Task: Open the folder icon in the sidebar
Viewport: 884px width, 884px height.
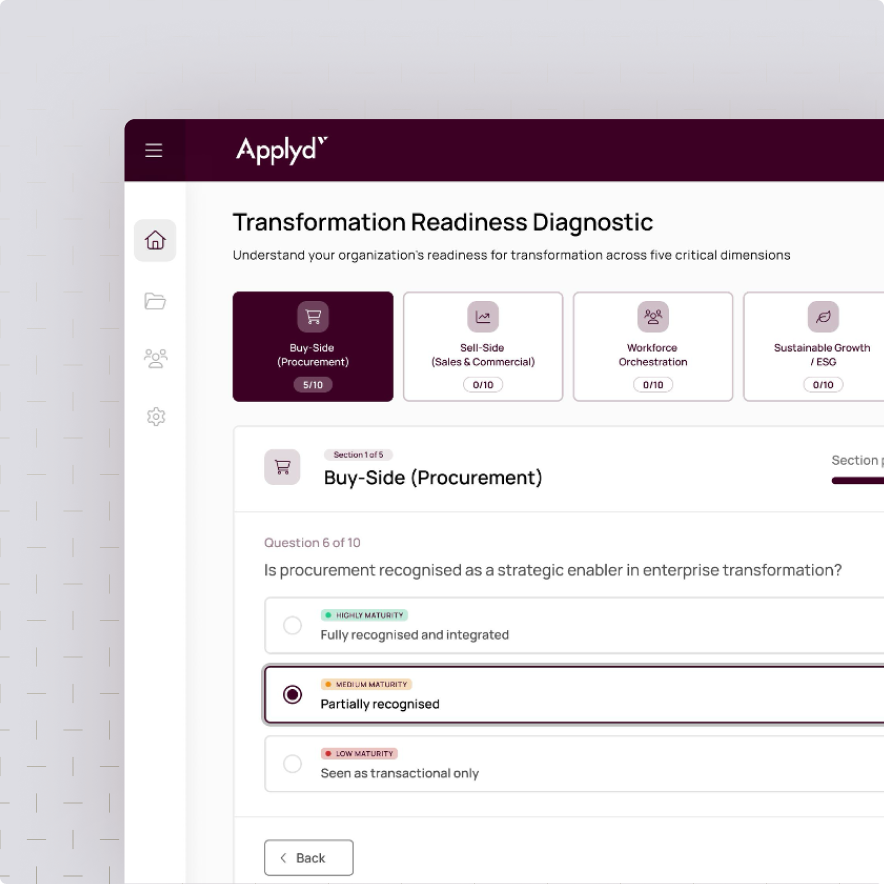Action: click(x=155, y=301)
